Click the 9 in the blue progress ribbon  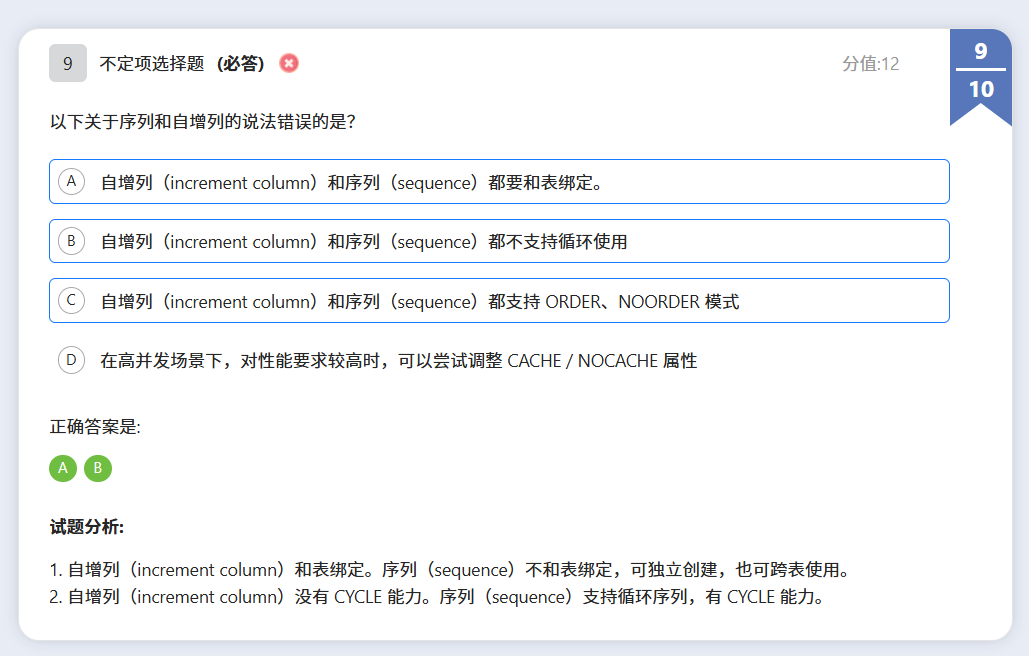pos(980,51)
